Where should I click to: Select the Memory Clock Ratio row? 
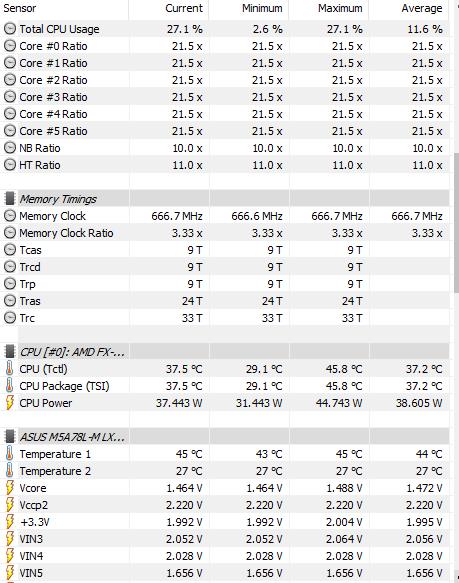click(224, 233)
